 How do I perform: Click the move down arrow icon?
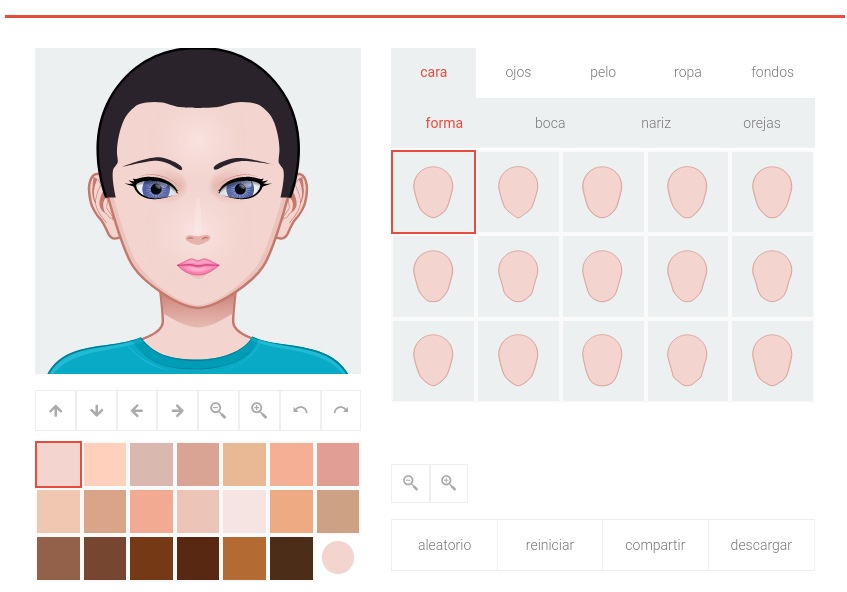[97, 410]
